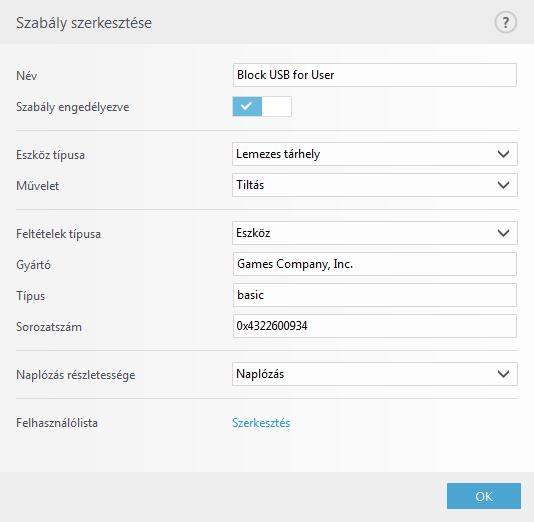Expand the Feltételek típusa dropdown chevron
The width and height of the screenshot is (534, 522).
point(503,233)
